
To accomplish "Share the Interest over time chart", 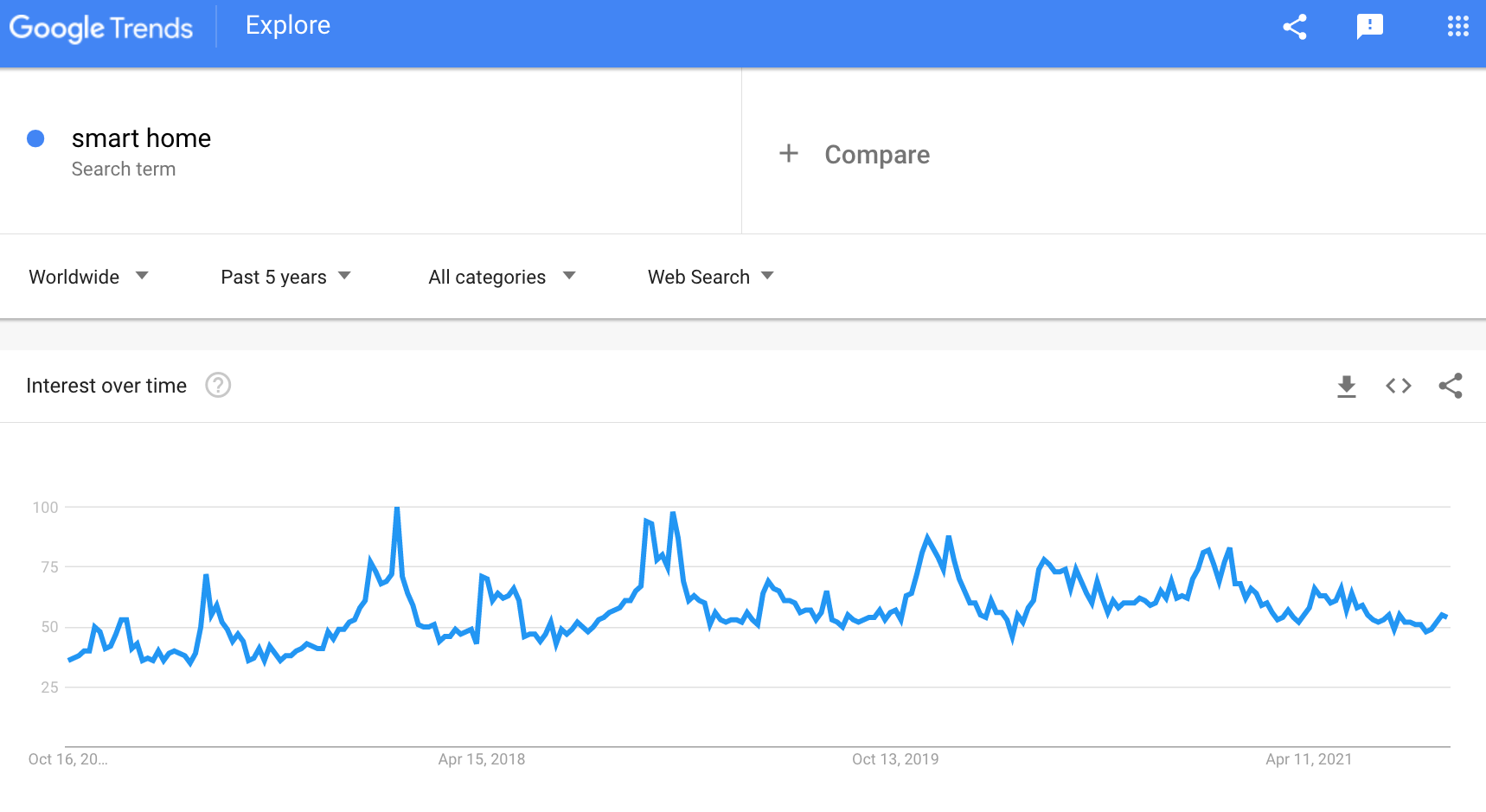I will 1450,386.
